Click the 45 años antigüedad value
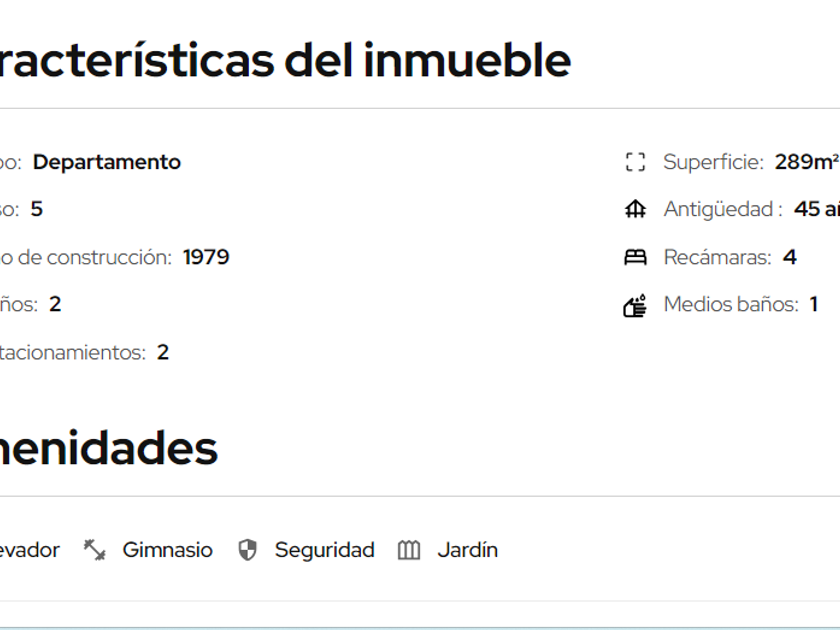Screen dimensions: 840x630 [817, 209]
